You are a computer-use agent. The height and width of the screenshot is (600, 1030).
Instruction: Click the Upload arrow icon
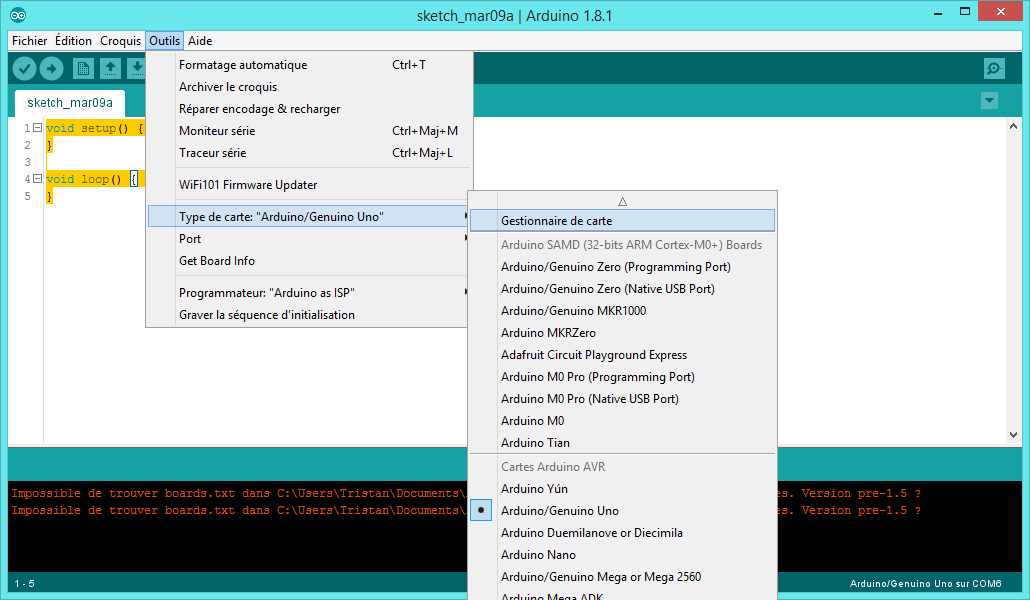point(51,68)
